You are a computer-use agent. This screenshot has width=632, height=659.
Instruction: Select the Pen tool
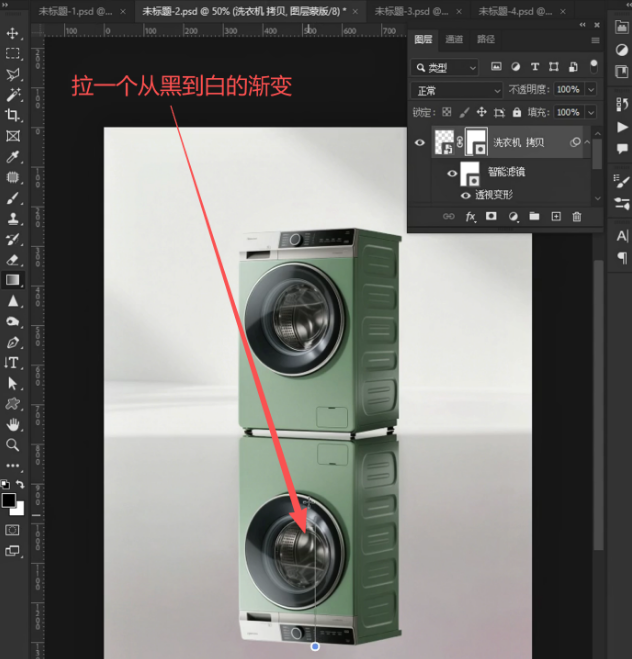point(12,342)
